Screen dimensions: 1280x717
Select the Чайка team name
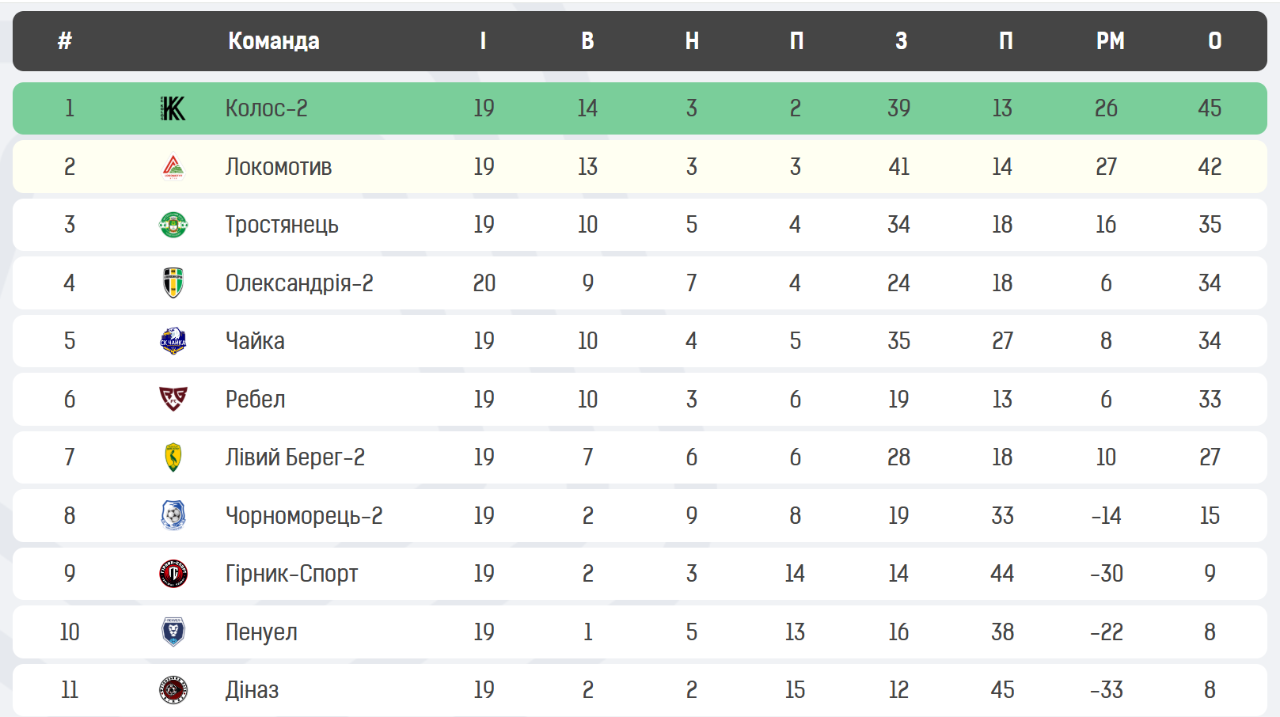coord(255,341)
